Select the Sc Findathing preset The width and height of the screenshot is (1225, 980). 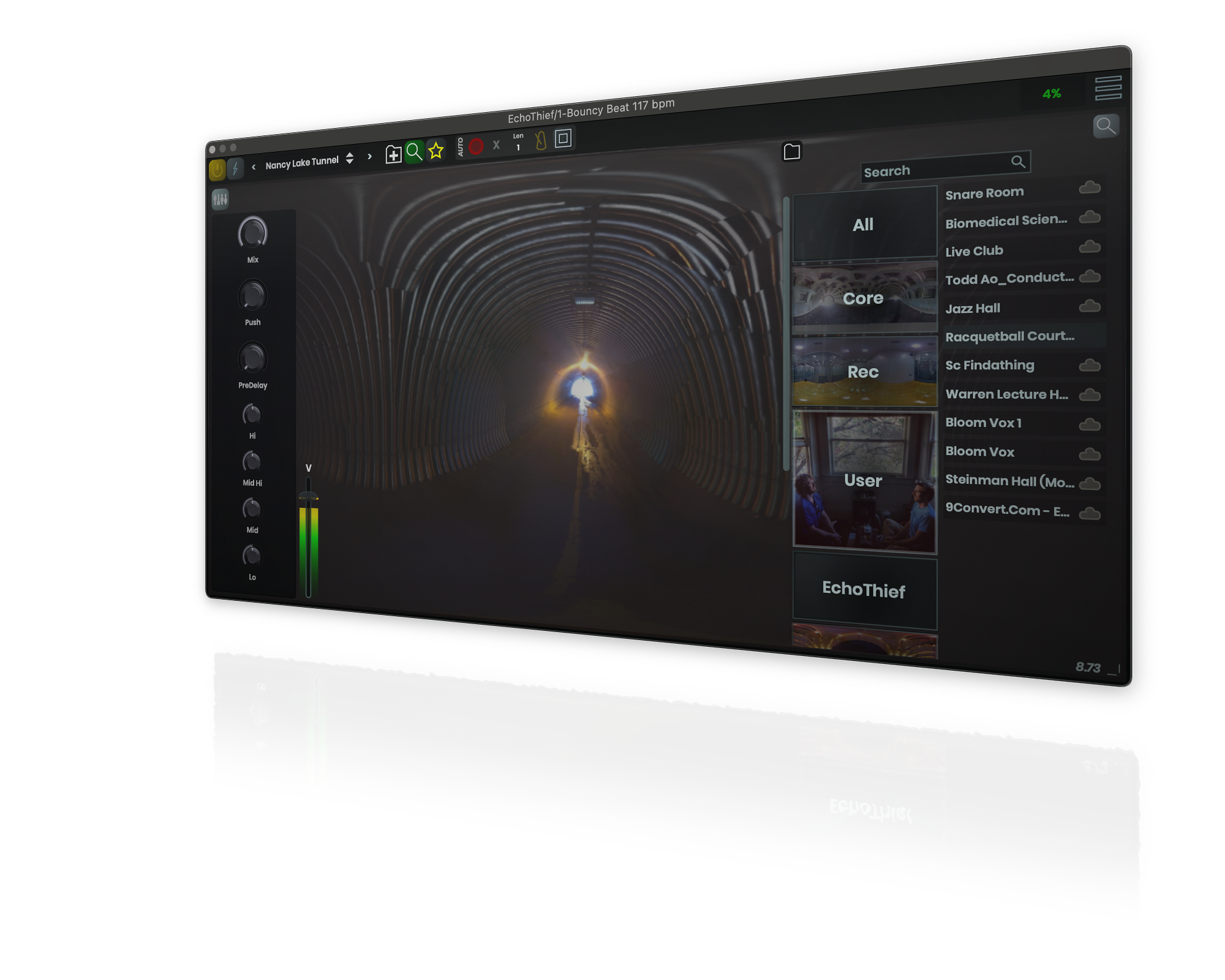point(1024,366)
